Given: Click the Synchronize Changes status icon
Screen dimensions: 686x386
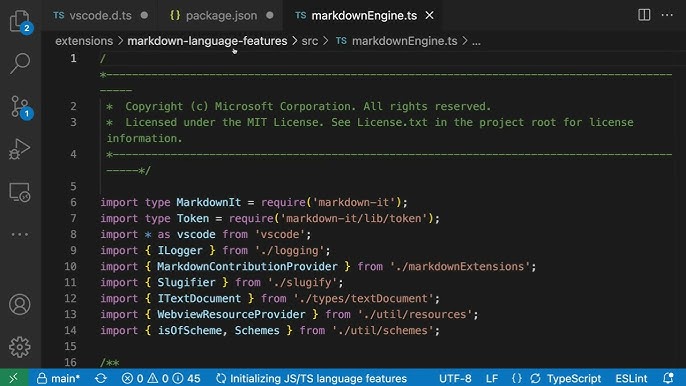Looking at the screenshot, I should pyautogui.click(x=101, y=378).
